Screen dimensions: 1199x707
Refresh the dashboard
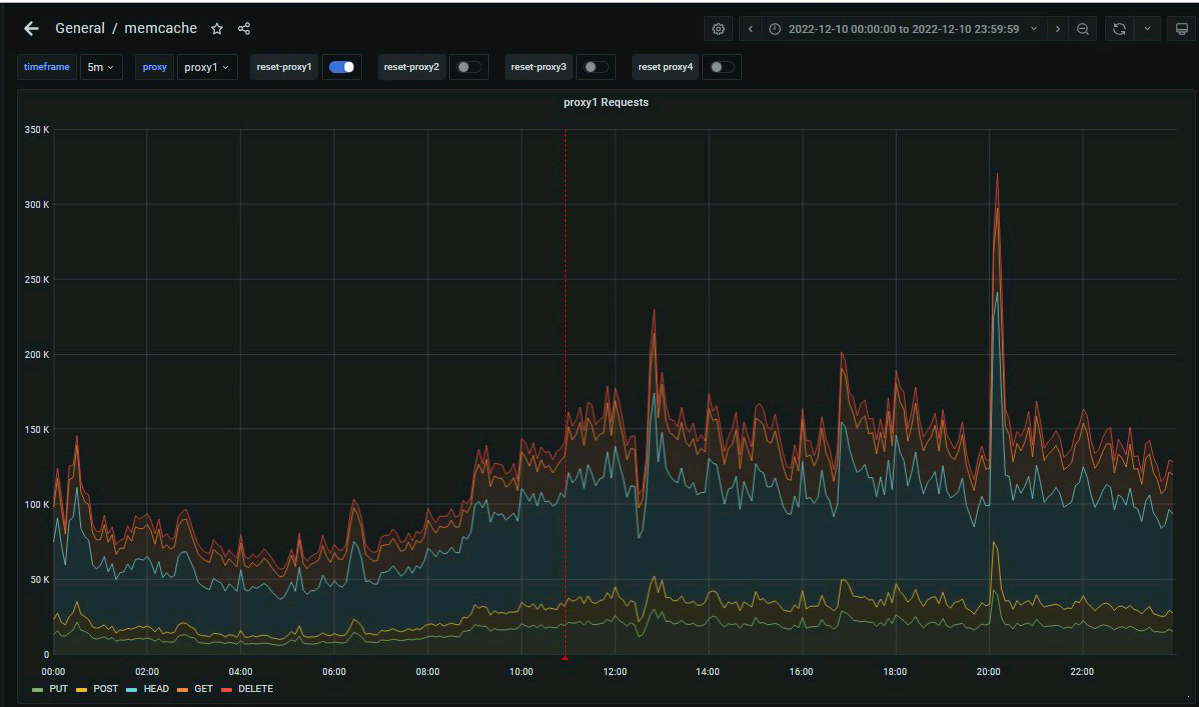click(1119, 29)
